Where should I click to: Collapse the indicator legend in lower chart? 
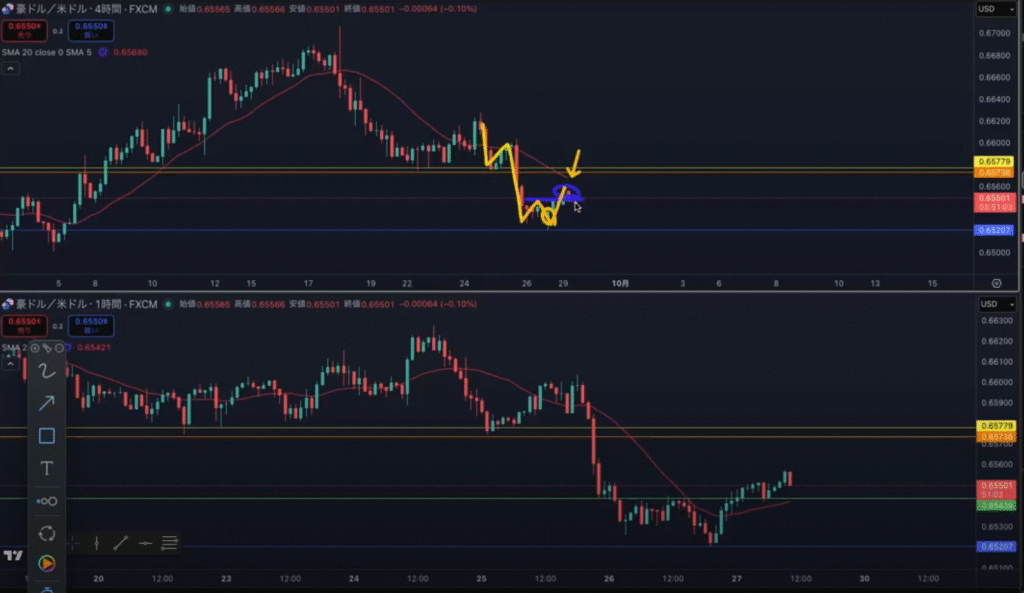pos(10,364)
